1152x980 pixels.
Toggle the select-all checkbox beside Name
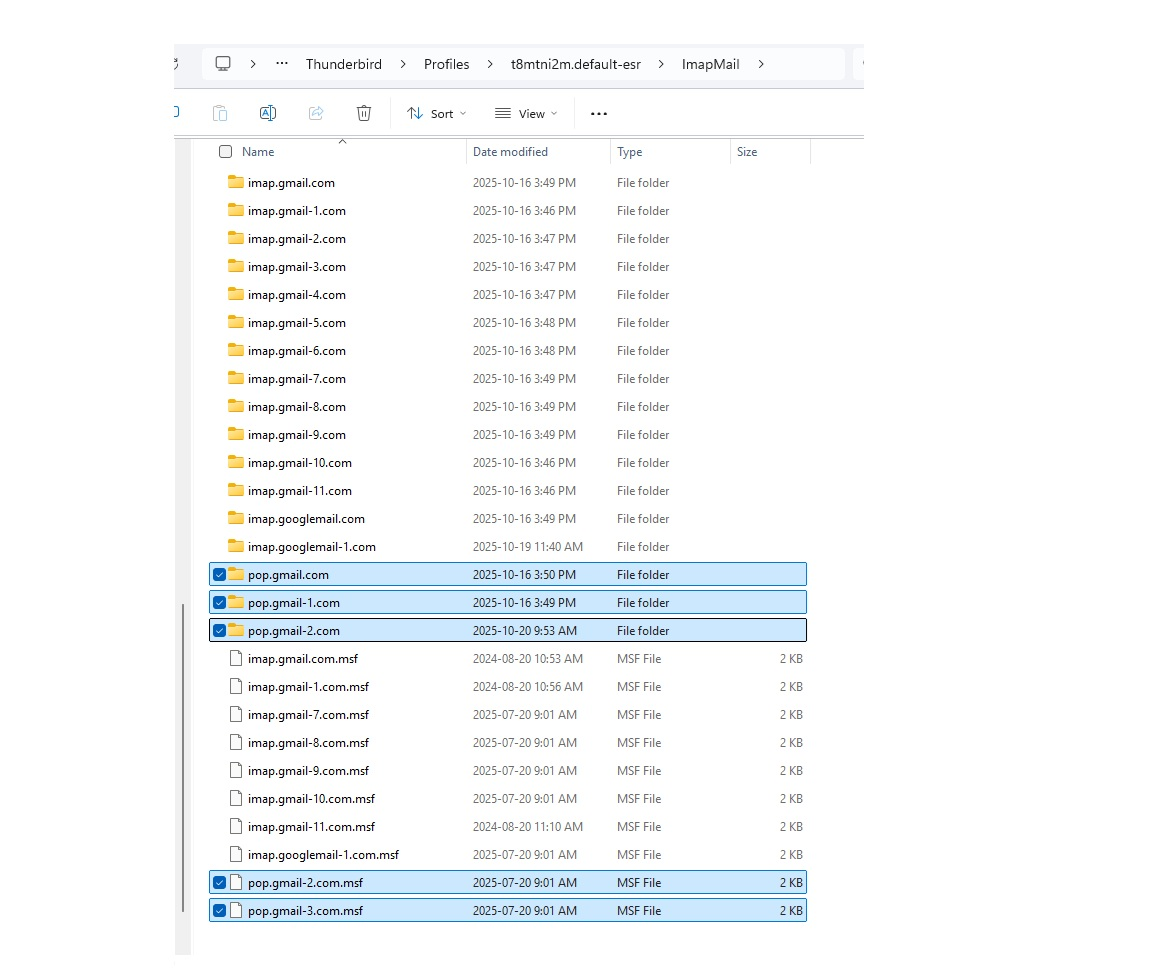225,152
